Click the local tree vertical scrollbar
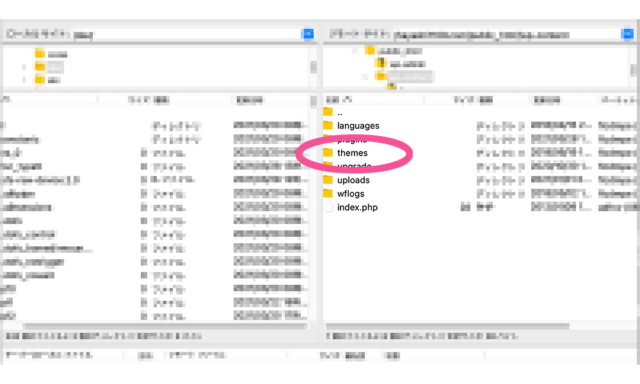This screenshot has width=640, height=384. pos(313,67)
